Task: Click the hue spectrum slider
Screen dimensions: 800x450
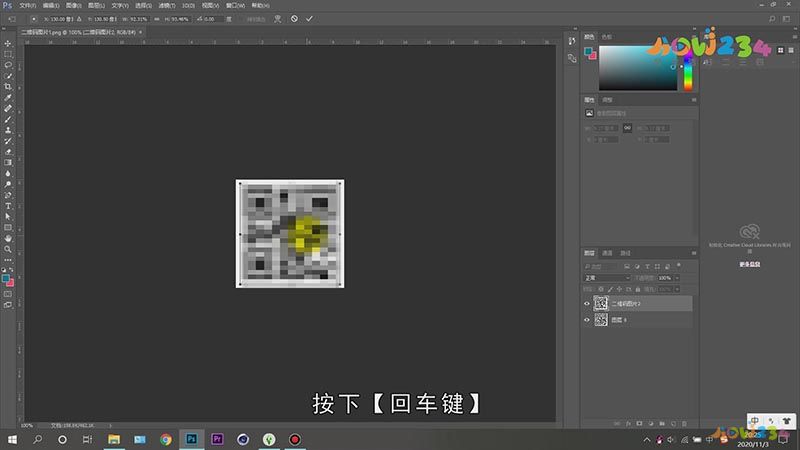Action: click(688, 69)
